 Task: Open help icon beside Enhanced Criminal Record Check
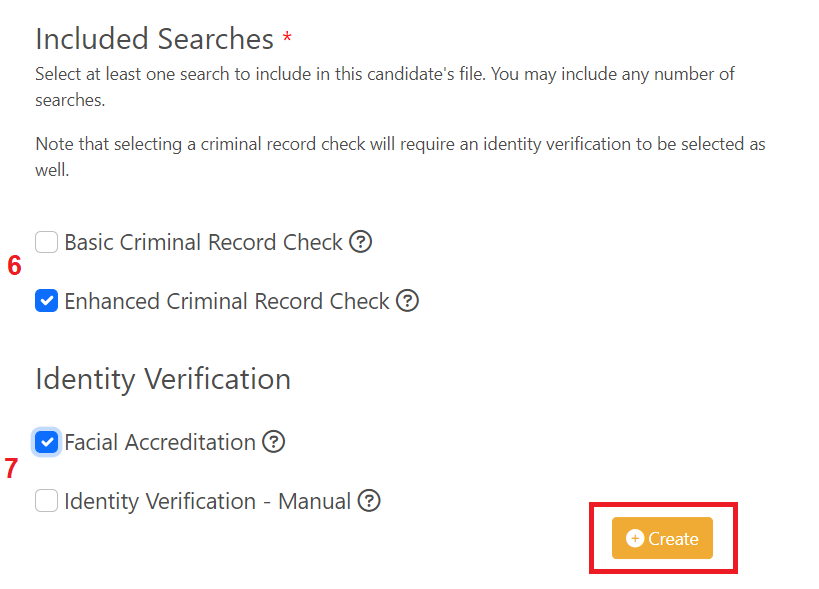tap(407, 301)
